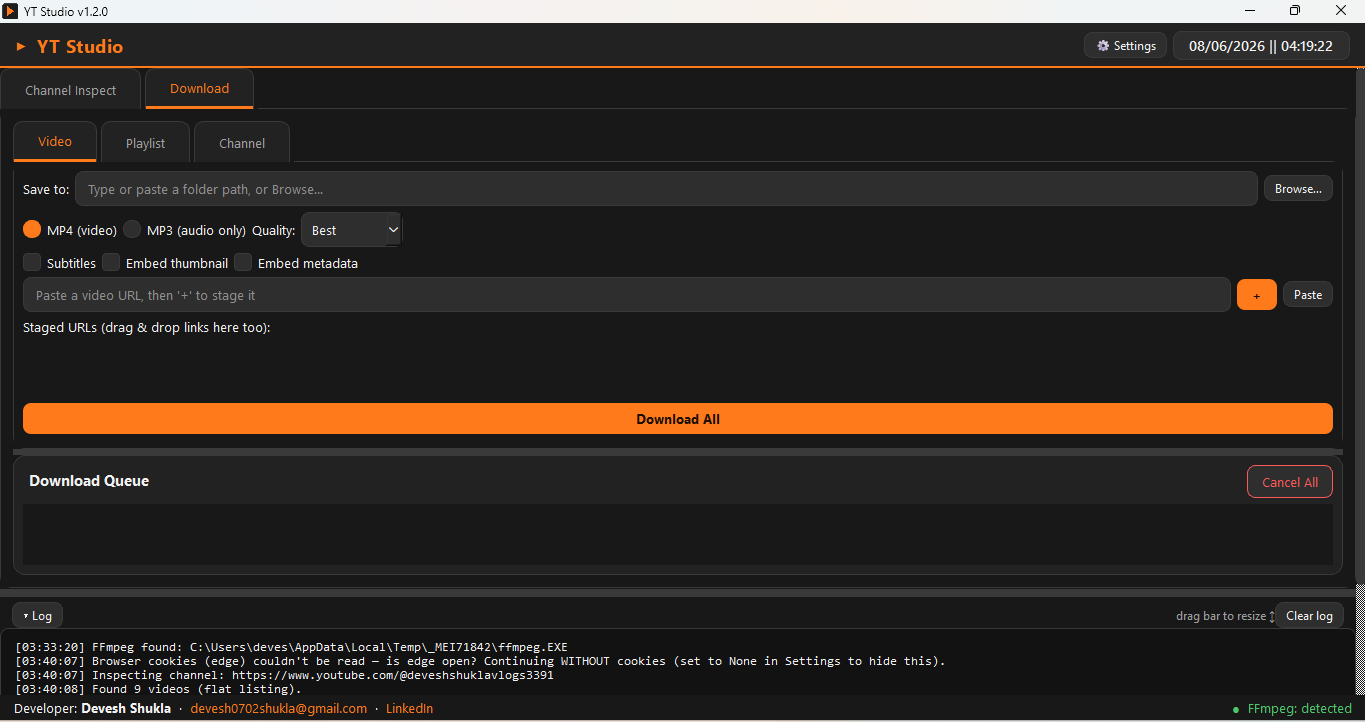Click the Download All button
This screenshot has height=722, width=1365.
(x=678, y=419)
